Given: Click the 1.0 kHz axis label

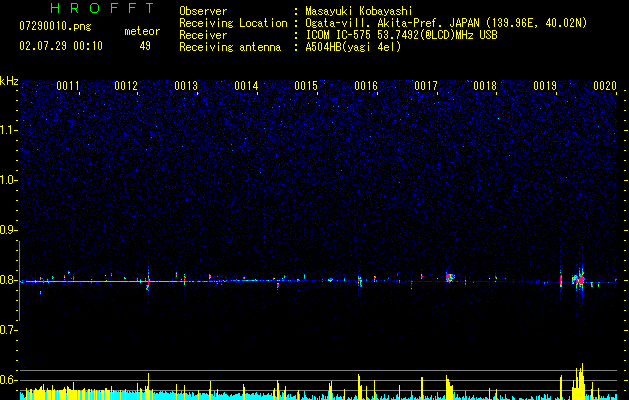Looking at the screenshot, I should [x=8, y=180].
